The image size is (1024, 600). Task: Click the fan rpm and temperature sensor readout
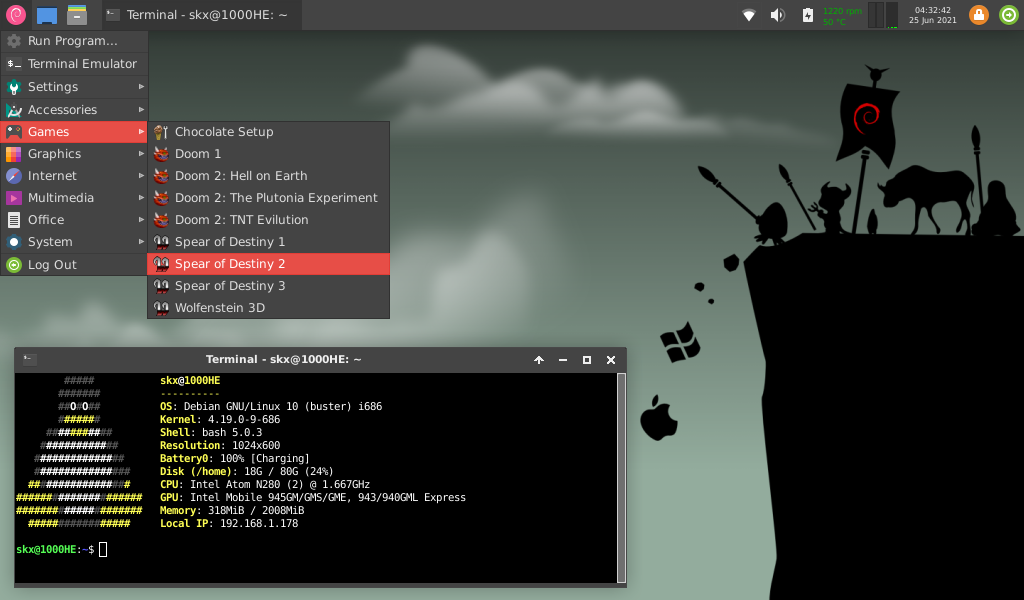[842, 16]
